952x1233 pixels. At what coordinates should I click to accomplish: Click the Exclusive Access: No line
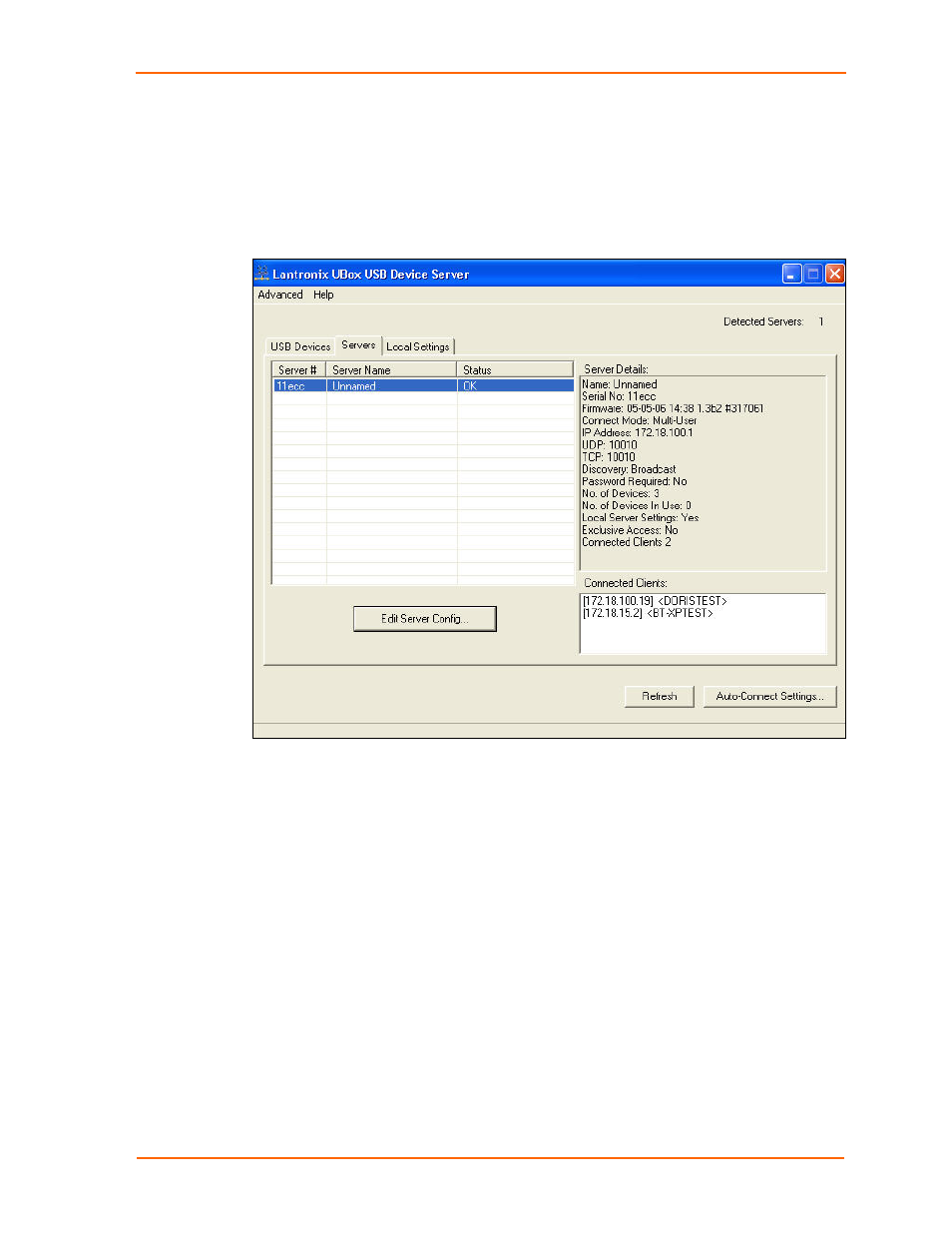point(630,530)
